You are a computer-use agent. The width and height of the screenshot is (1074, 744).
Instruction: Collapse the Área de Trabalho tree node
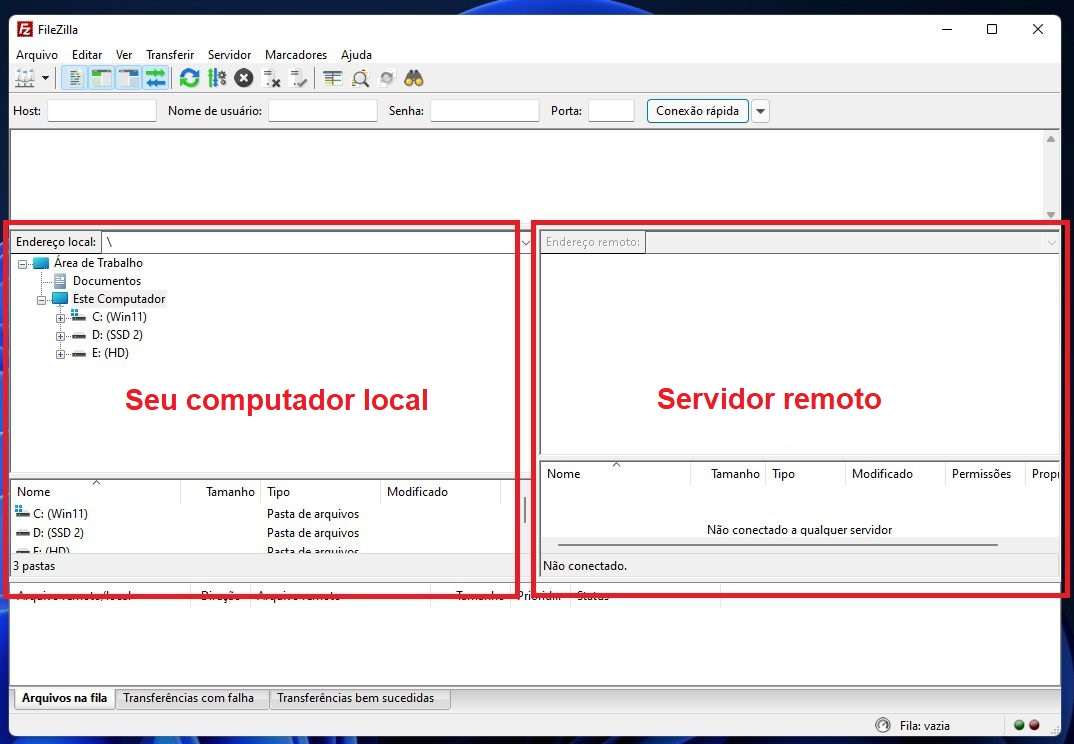[23, 263]
